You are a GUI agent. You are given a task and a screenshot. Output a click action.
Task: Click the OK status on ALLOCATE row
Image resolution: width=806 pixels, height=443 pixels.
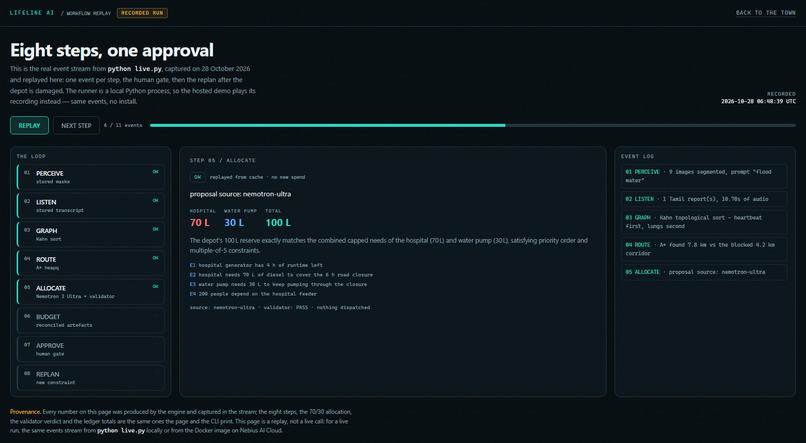155,287
